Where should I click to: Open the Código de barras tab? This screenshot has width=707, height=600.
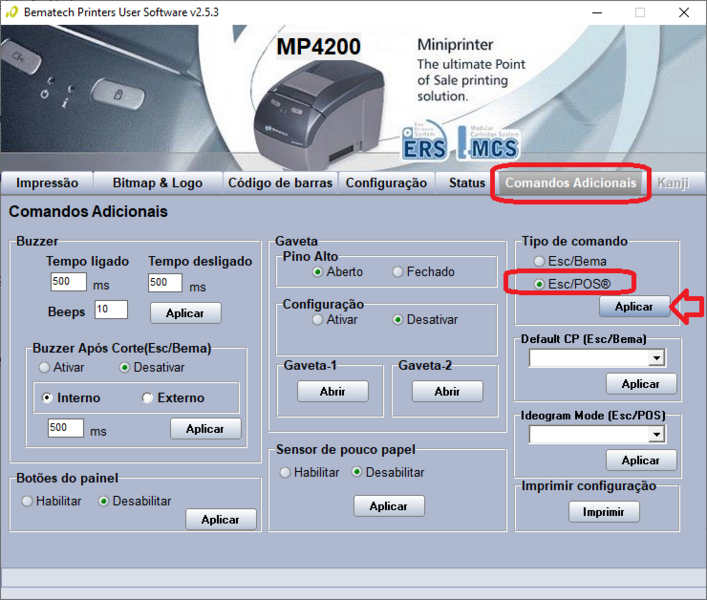280,183
